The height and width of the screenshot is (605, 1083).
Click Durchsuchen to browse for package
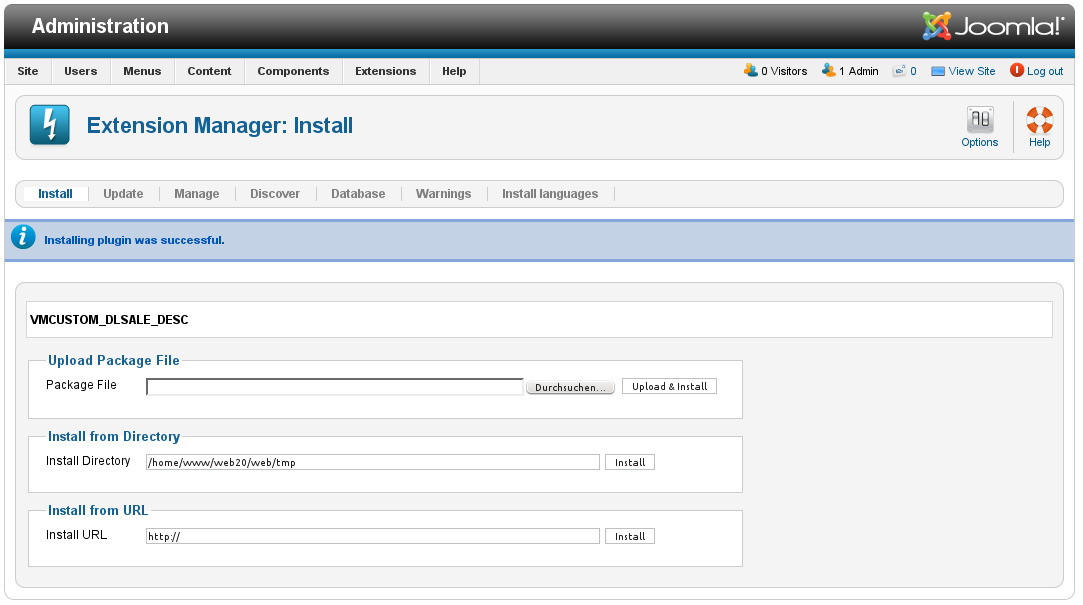(570, 387)
